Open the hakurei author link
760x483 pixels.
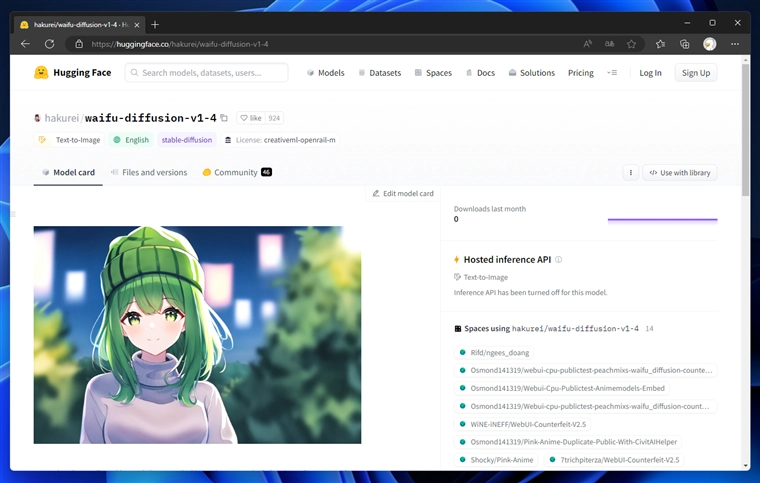[x=62, y=118]
